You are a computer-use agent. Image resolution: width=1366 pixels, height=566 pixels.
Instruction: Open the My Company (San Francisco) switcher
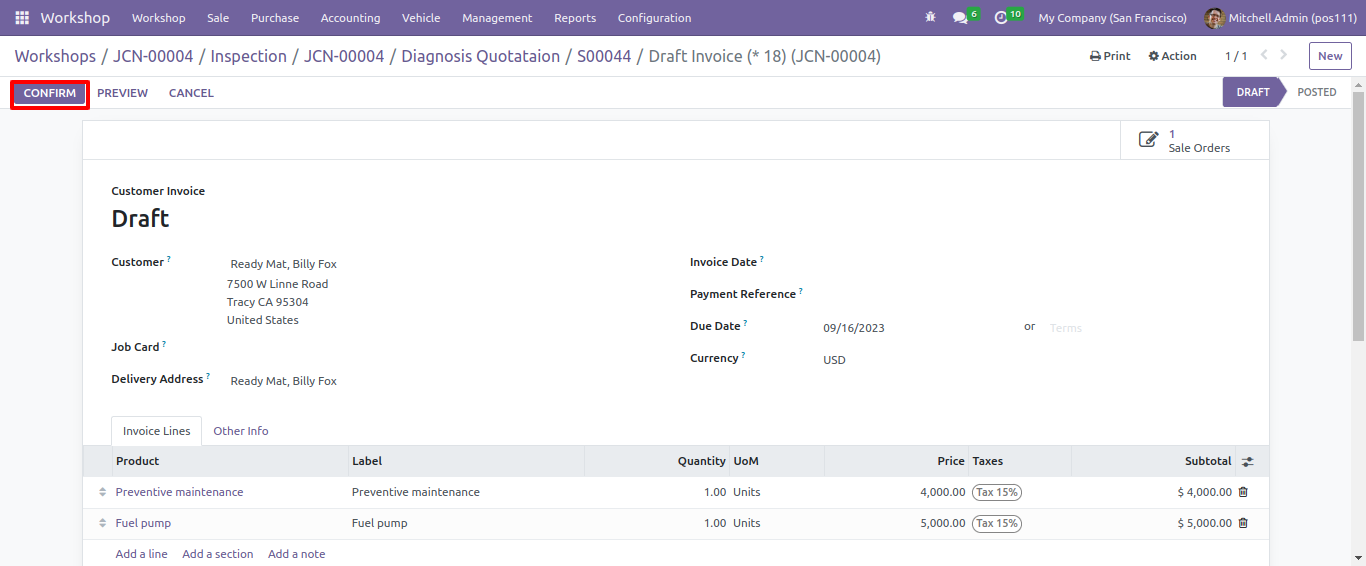pos(1113,18)
